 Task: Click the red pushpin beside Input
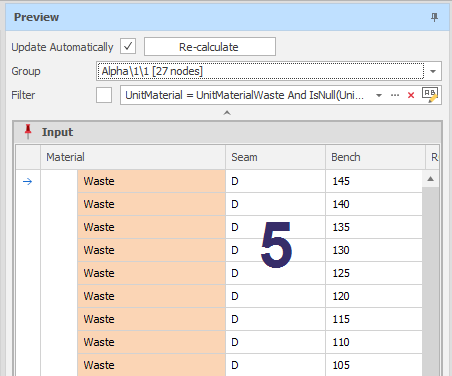tap(28, 132)
